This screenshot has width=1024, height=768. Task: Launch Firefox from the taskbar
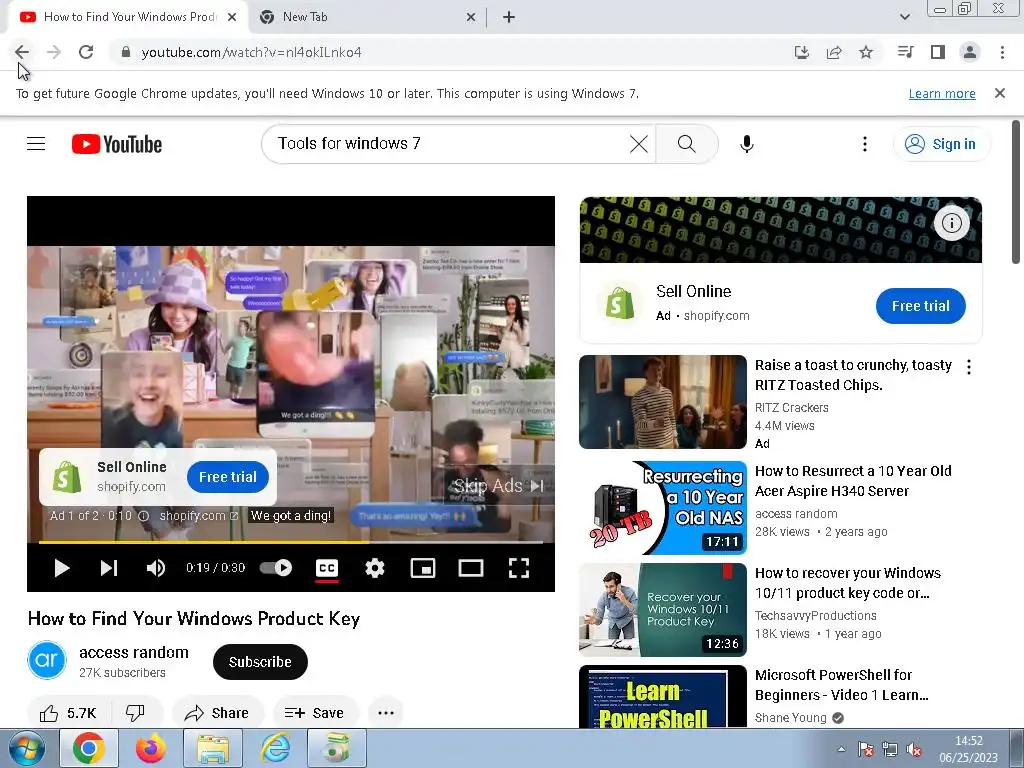click(x=151, y=748)
